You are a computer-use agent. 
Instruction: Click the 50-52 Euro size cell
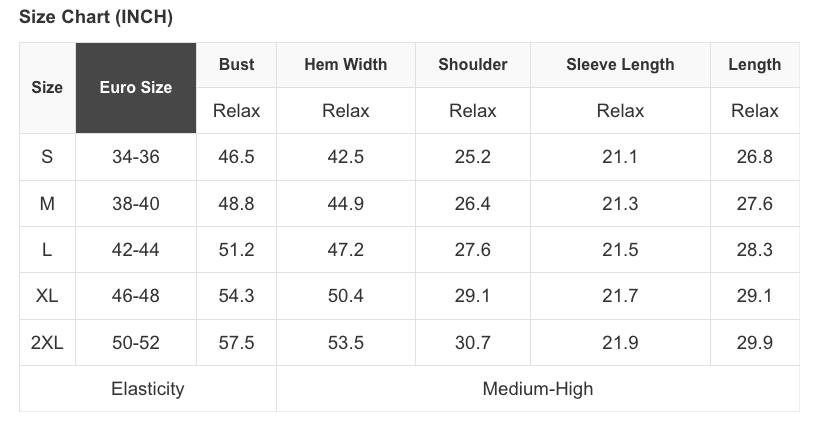click(136, 343)
